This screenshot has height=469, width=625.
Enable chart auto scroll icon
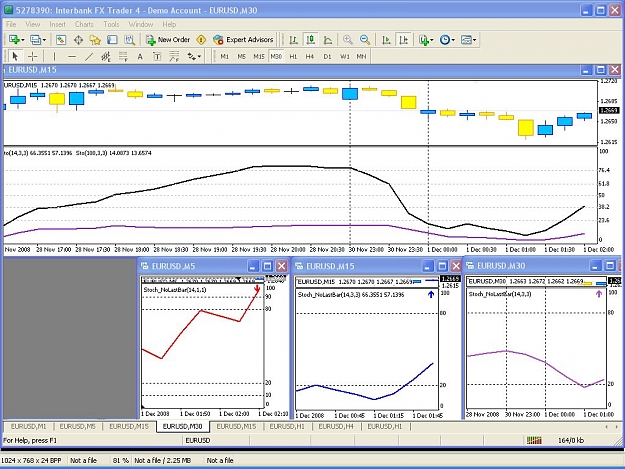coord(386,40)
